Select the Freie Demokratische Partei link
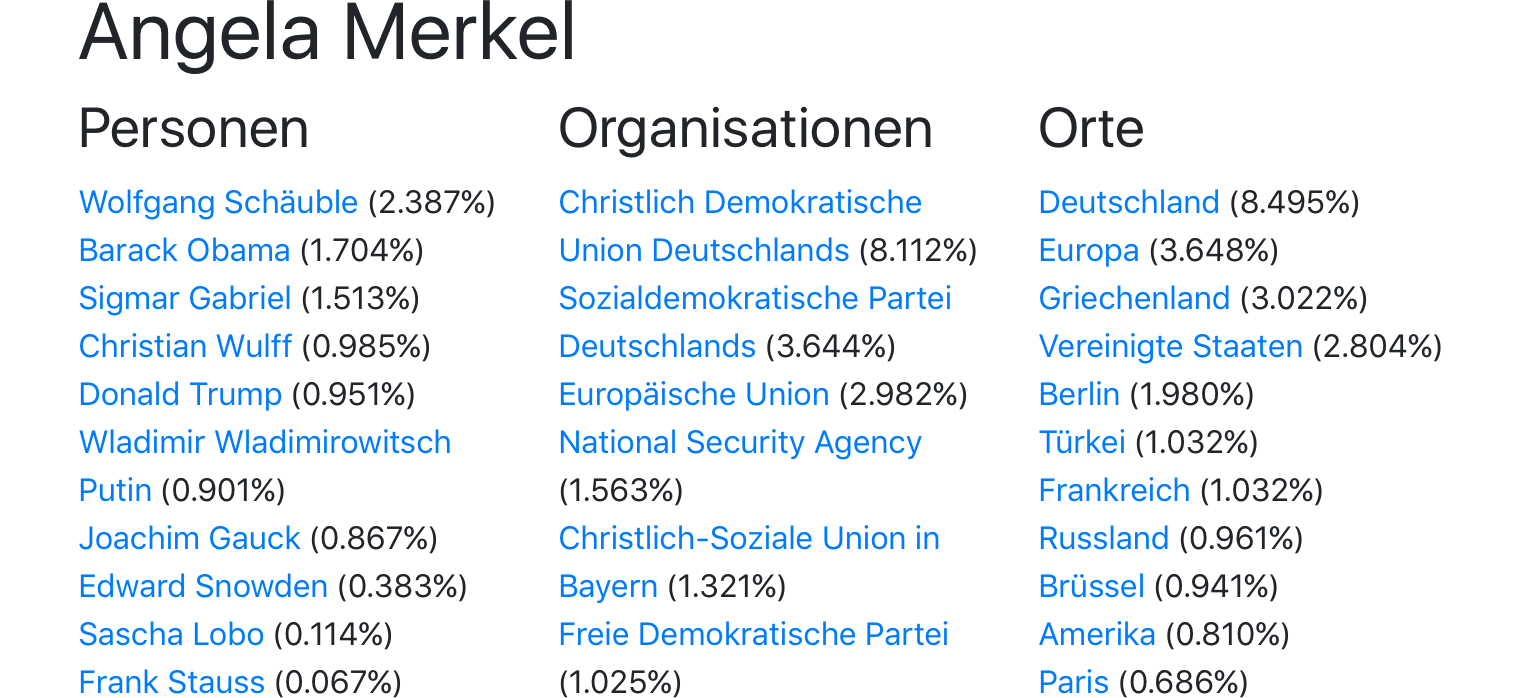 pos(753,635)
